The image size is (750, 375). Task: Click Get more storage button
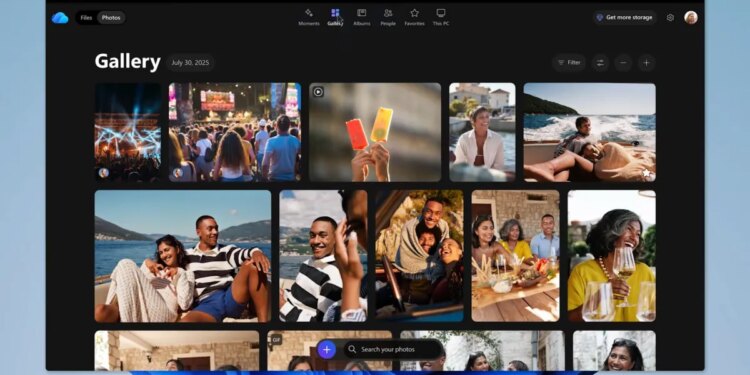coord(625,18)
